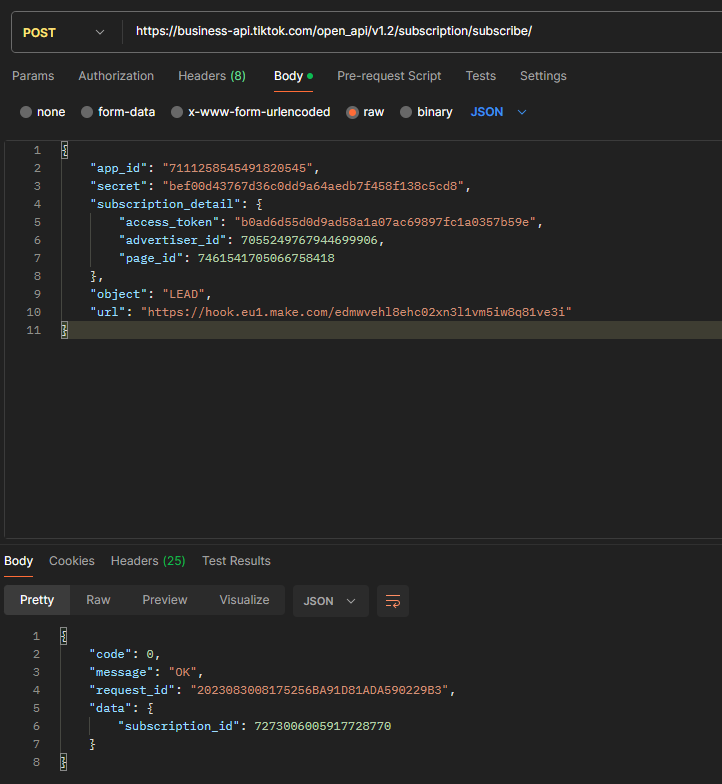View the Test Results tab
The height and width of the screenshot is (784, 722).
[x=236, y=561]
